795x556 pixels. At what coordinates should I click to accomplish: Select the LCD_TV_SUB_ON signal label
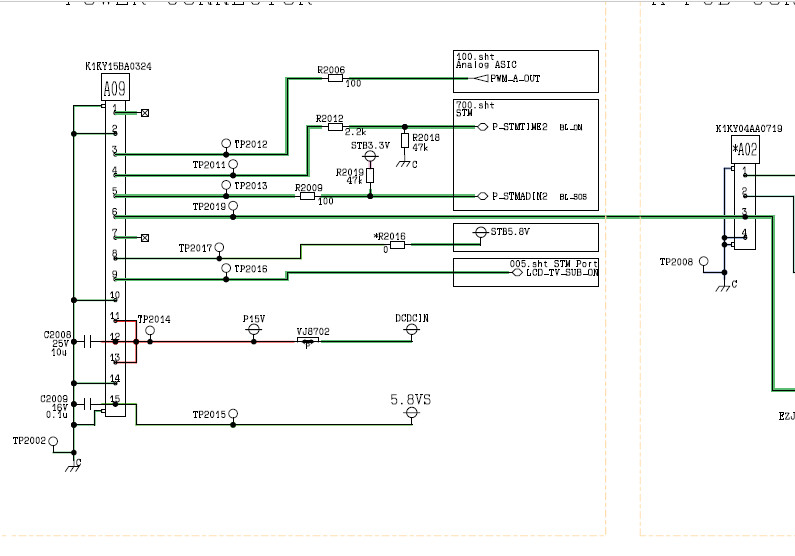tap(562, 273)
